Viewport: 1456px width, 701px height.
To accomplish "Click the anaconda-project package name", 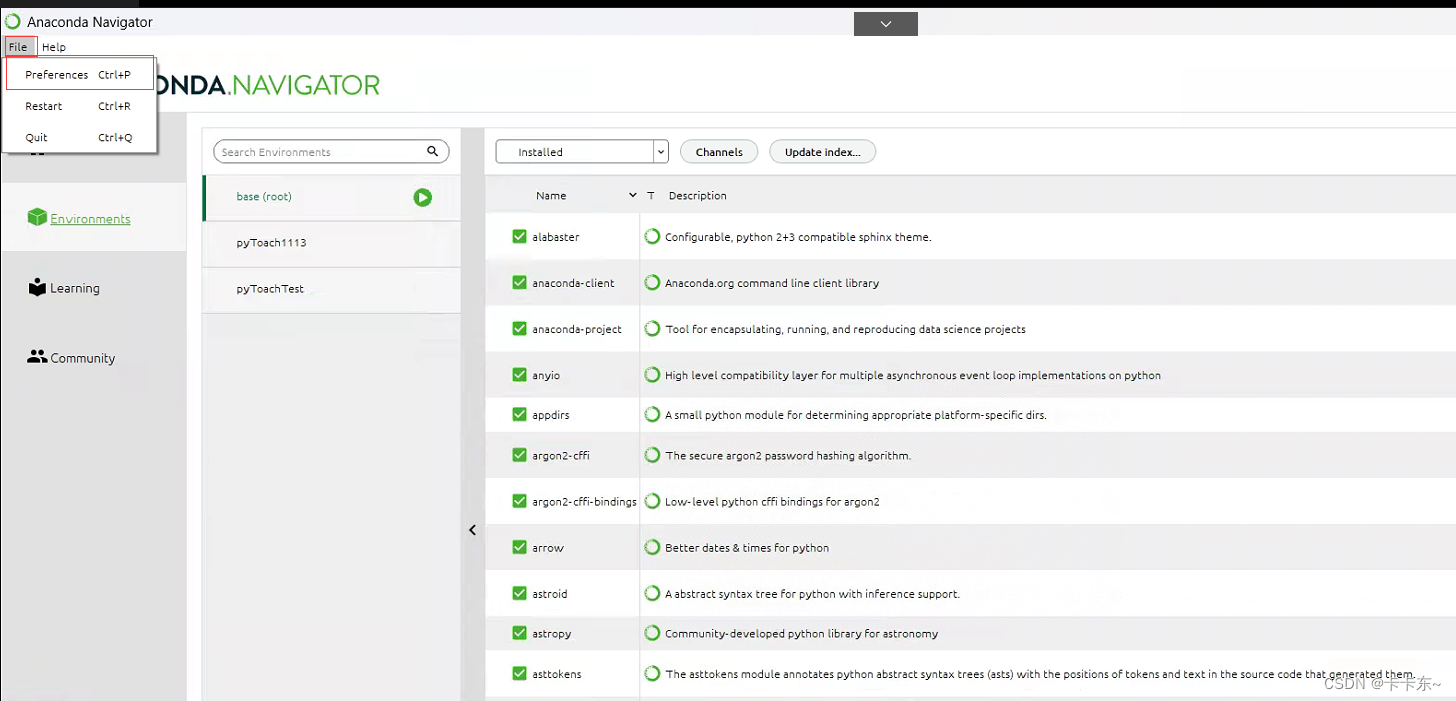I will coord(577,329).
